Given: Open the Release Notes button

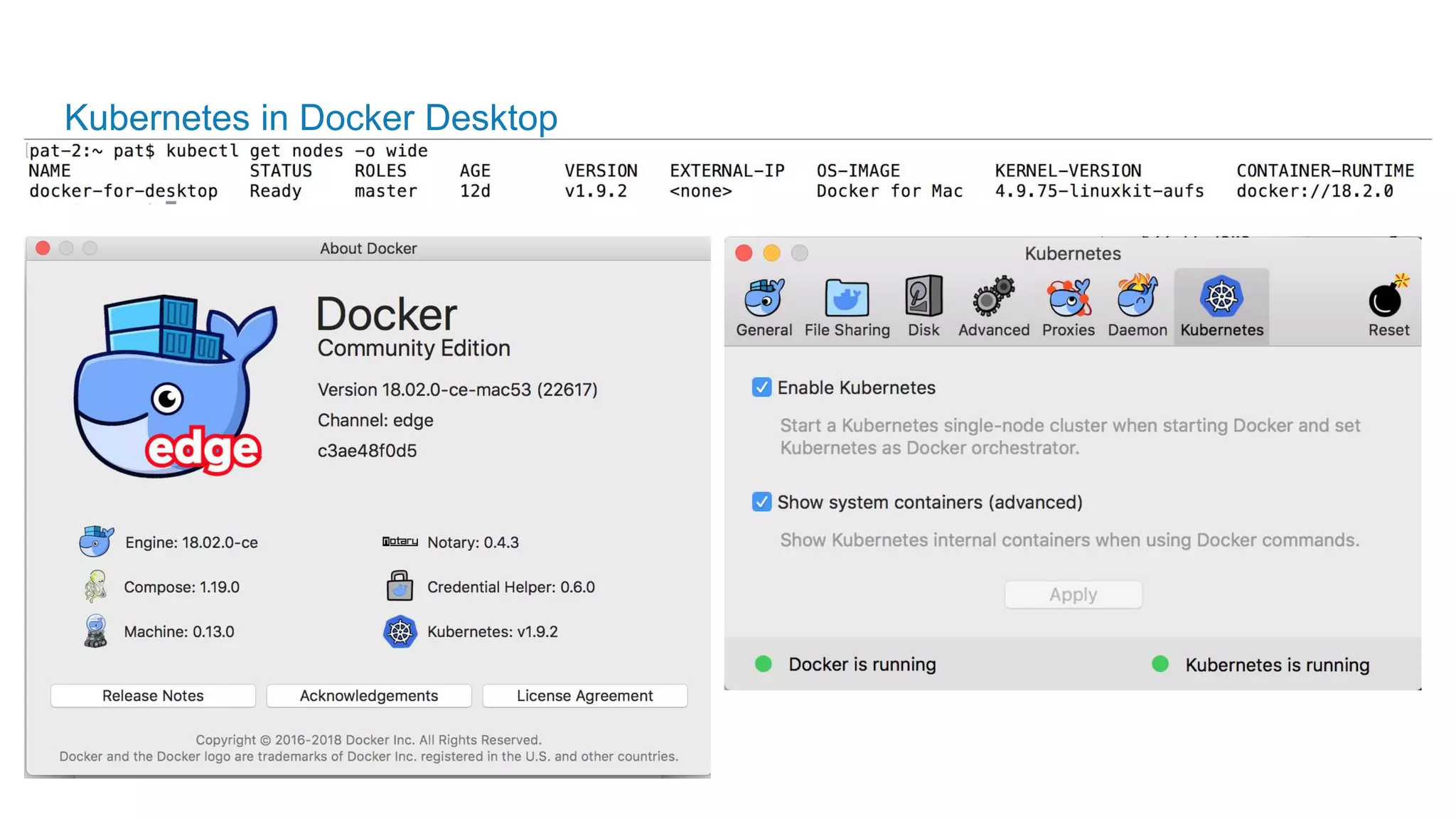Looking at the screenshot, I should [153, 695].
